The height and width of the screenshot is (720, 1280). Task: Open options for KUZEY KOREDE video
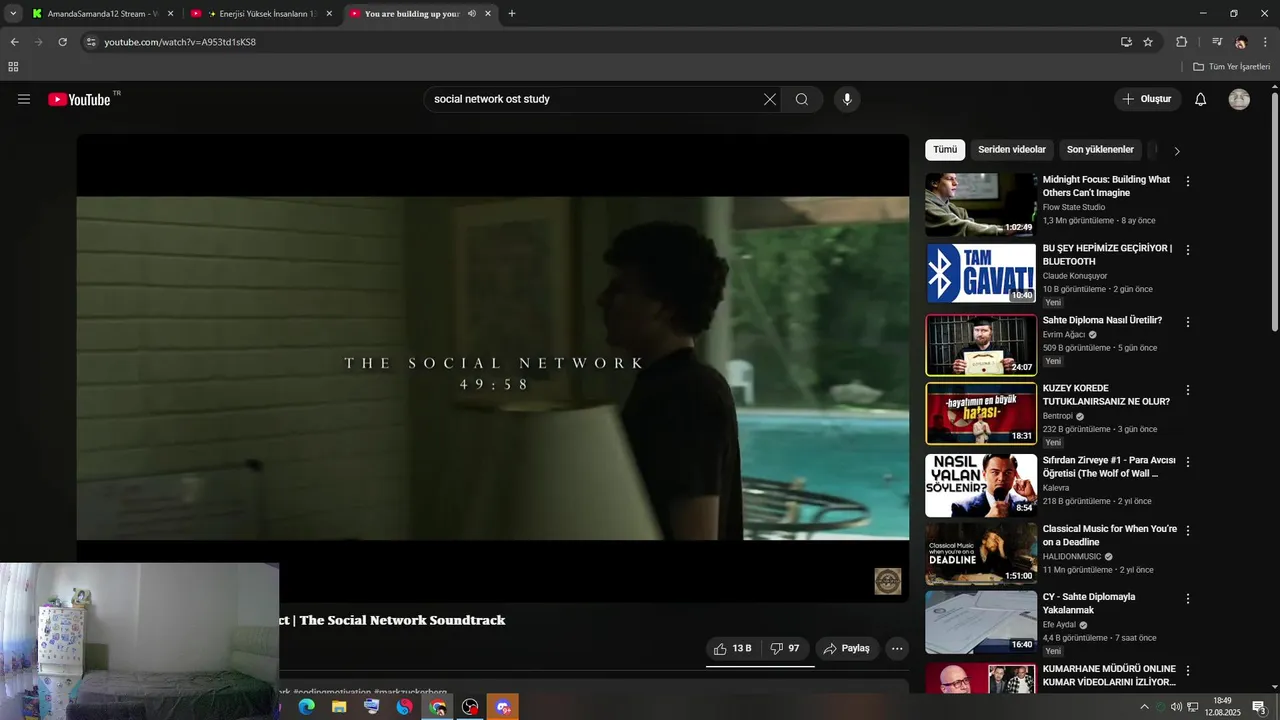click(x=1188, y=390)
